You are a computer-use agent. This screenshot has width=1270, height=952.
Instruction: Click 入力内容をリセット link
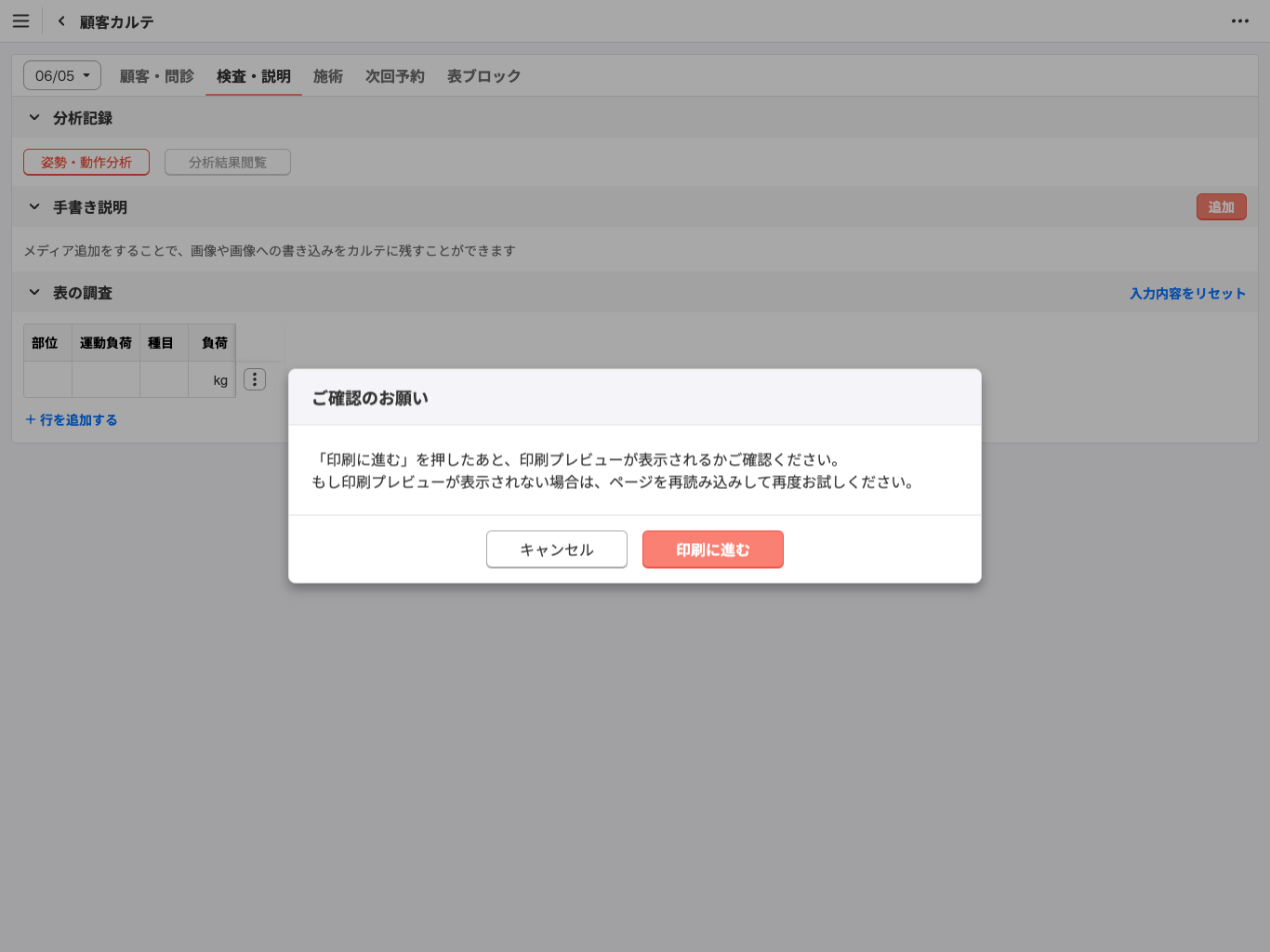1188,293
